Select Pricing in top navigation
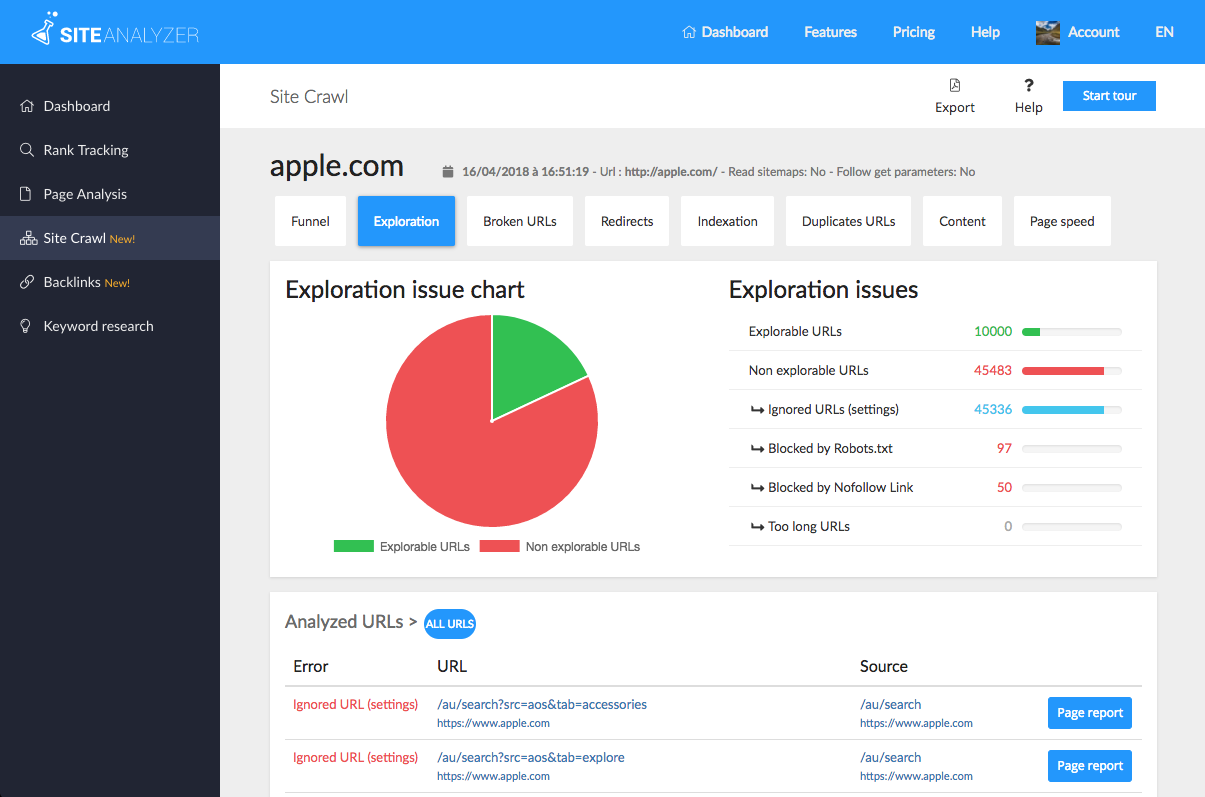Image resolution: width=1205 pixels, height=797 pixels. coord(913,32)
